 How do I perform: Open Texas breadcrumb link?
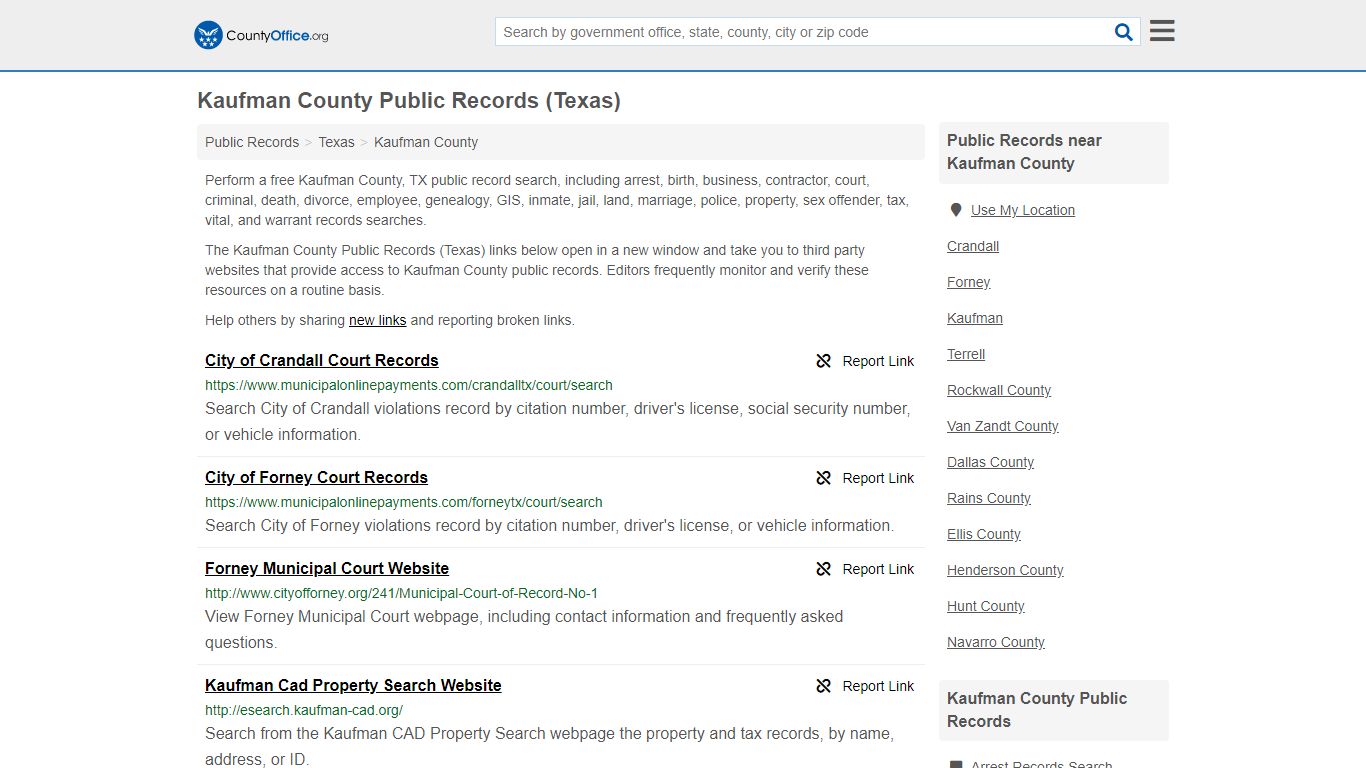[336, 142]
